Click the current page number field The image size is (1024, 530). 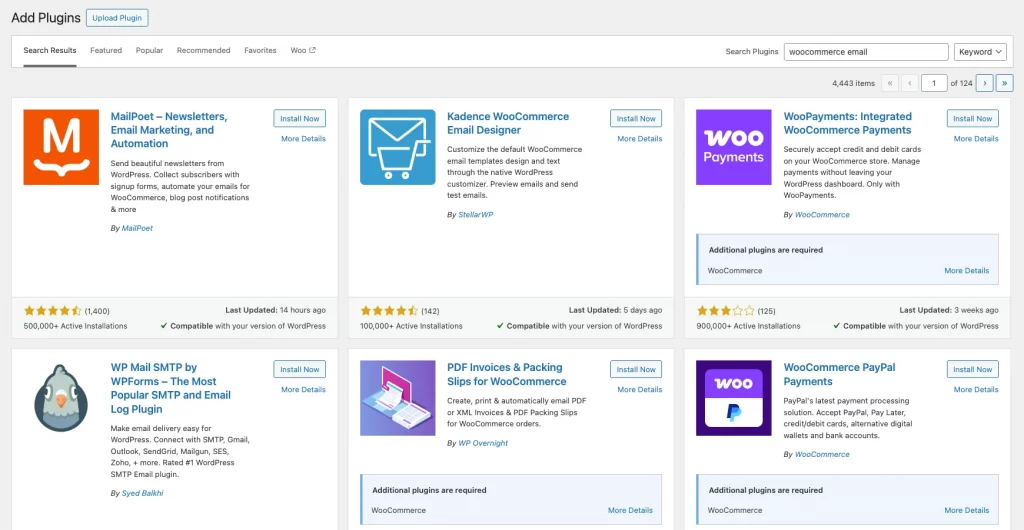pyautogui.click(x=934, y=83)
